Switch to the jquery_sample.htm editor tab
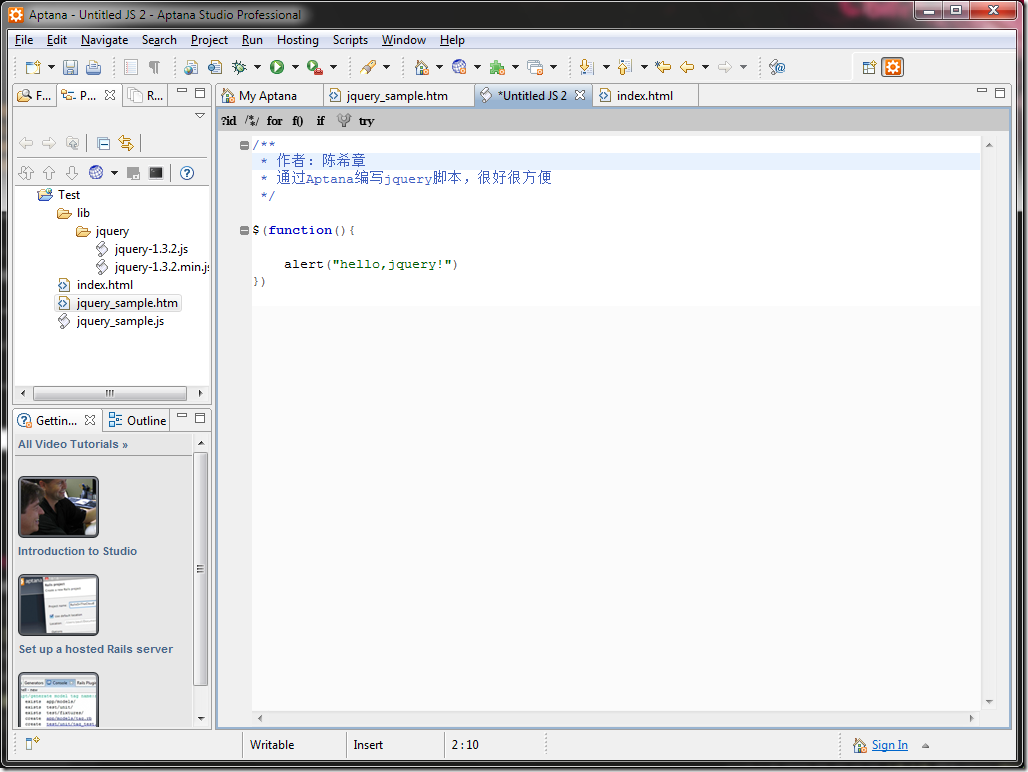The height and width of the screenshot is (772, 1028). (397, 96)
